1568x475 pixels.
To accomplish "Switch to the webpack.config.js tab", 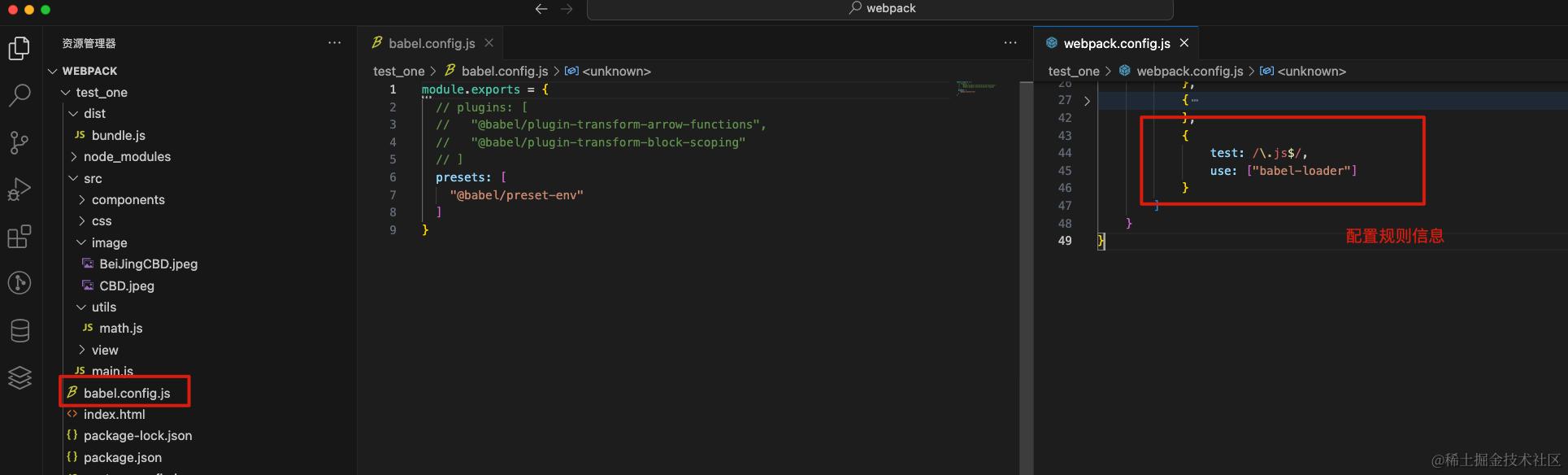I will 1116,43.
